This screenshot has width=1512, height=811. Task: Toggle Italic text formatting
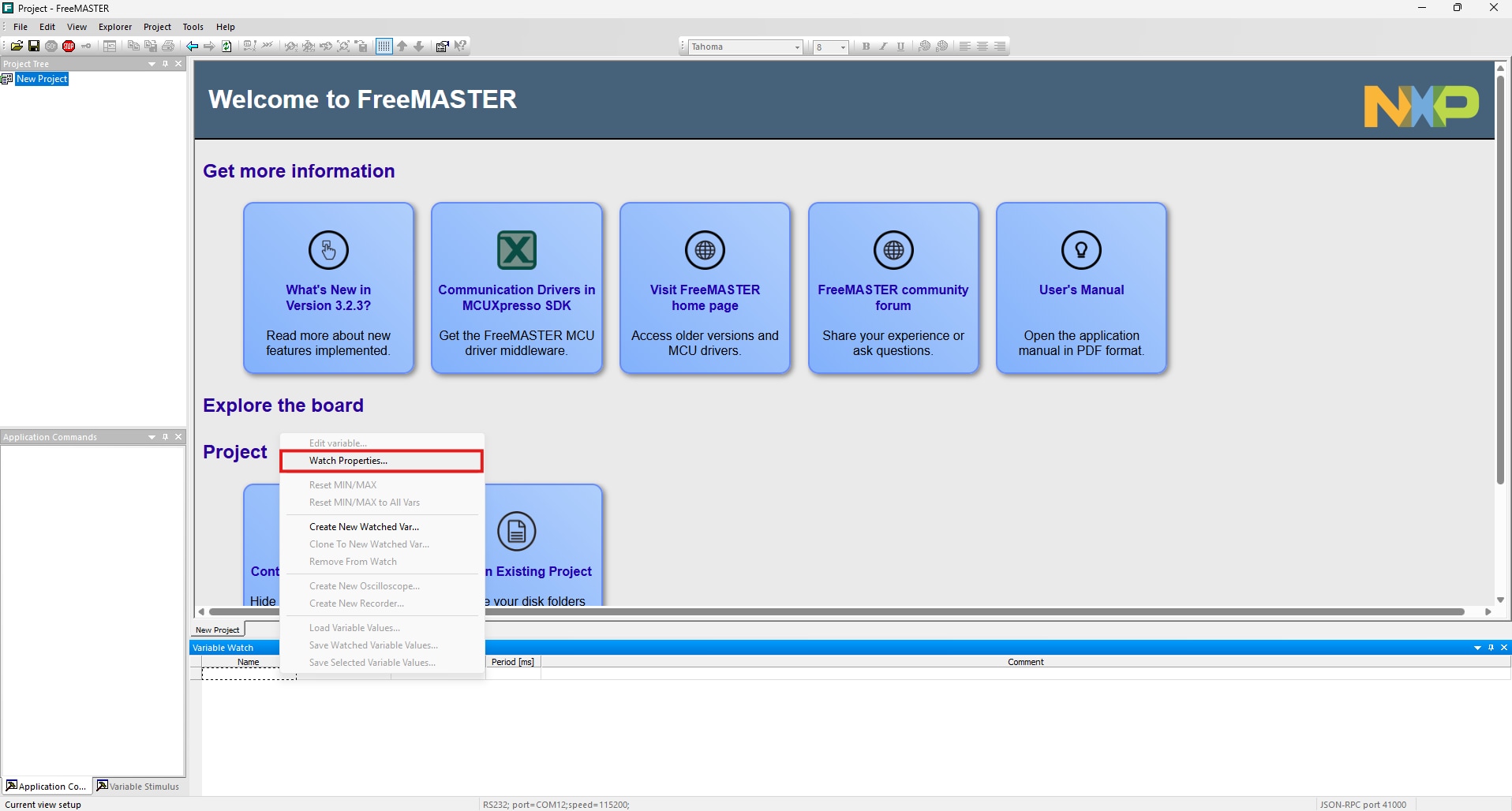point(883,47)
